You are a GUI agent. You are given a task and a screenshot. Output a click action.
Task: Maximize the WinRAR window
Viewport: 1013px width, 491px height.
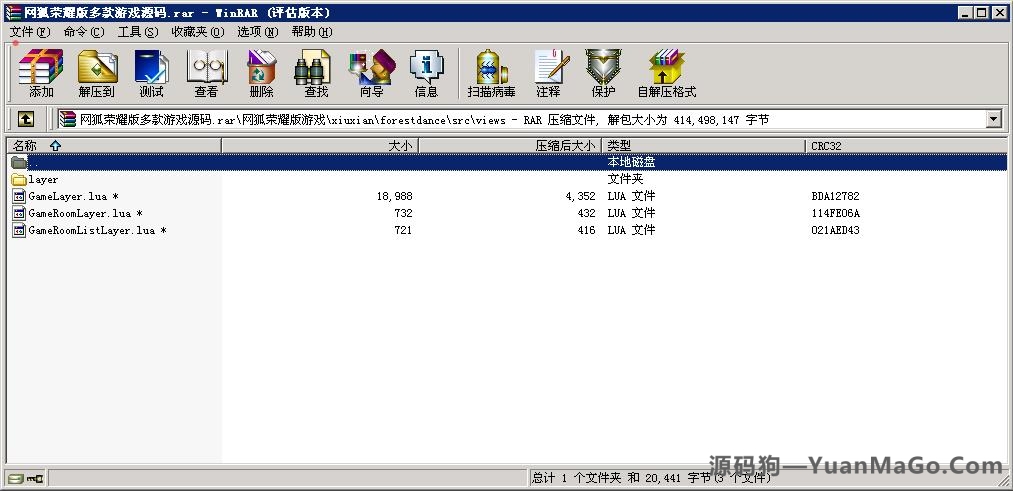pos(980,12)
